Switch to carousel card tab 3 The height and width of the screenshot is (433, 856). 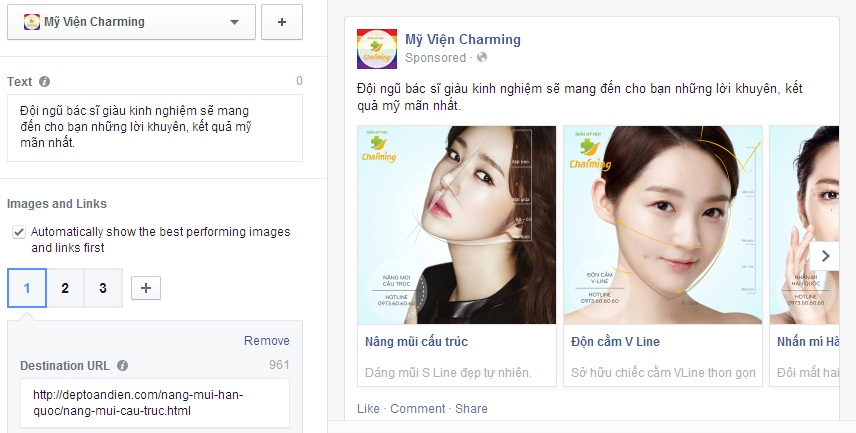tap(103, 288)
